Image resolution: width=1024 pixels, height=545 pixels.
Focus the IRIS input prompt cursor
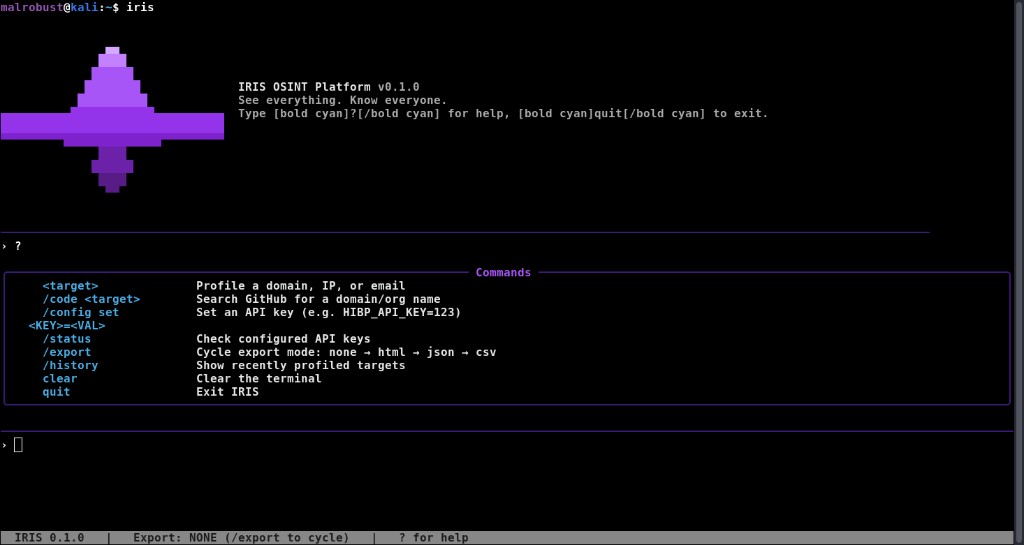[18, 444]
